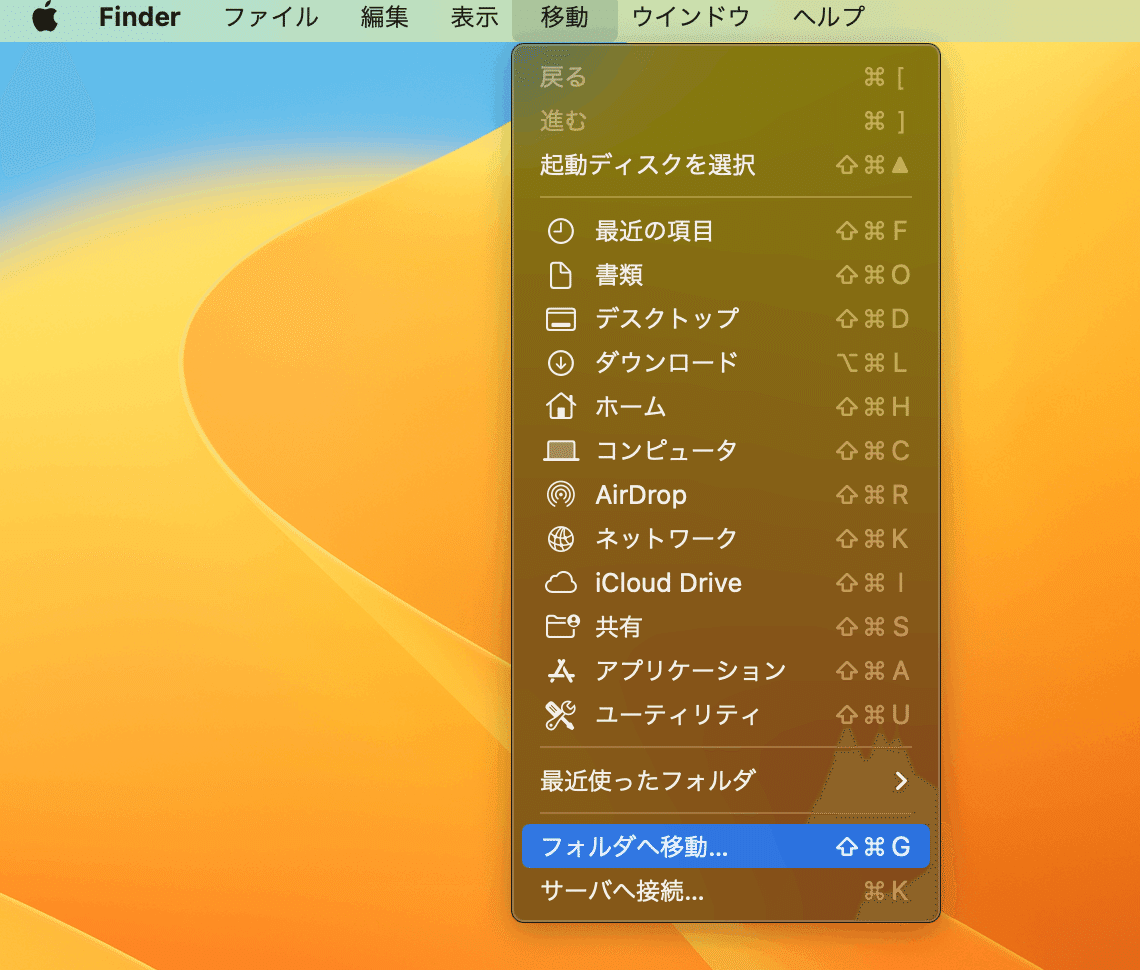Open the Apple logo menu
1140x970 pixels.
pyautogui.click(x=45, y=16)
